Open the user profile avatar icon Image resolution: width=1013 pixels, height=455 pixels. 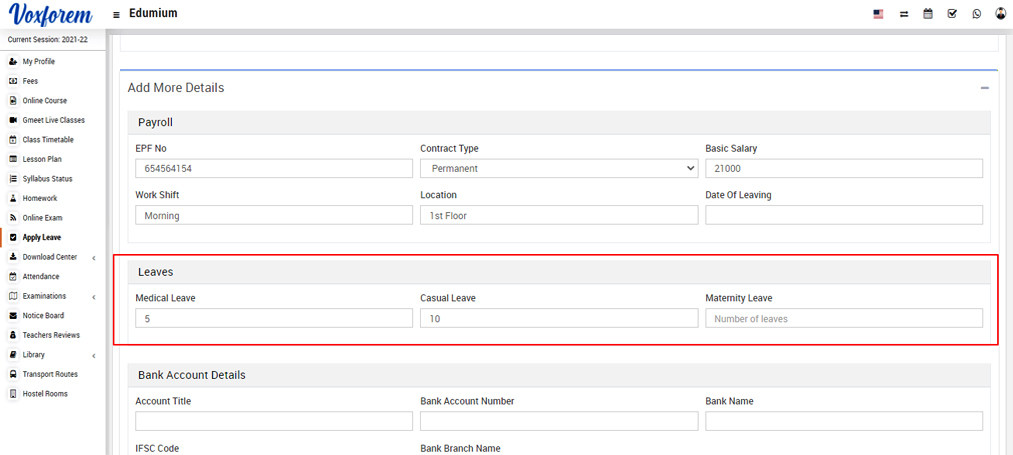[x=1001, y=14]
